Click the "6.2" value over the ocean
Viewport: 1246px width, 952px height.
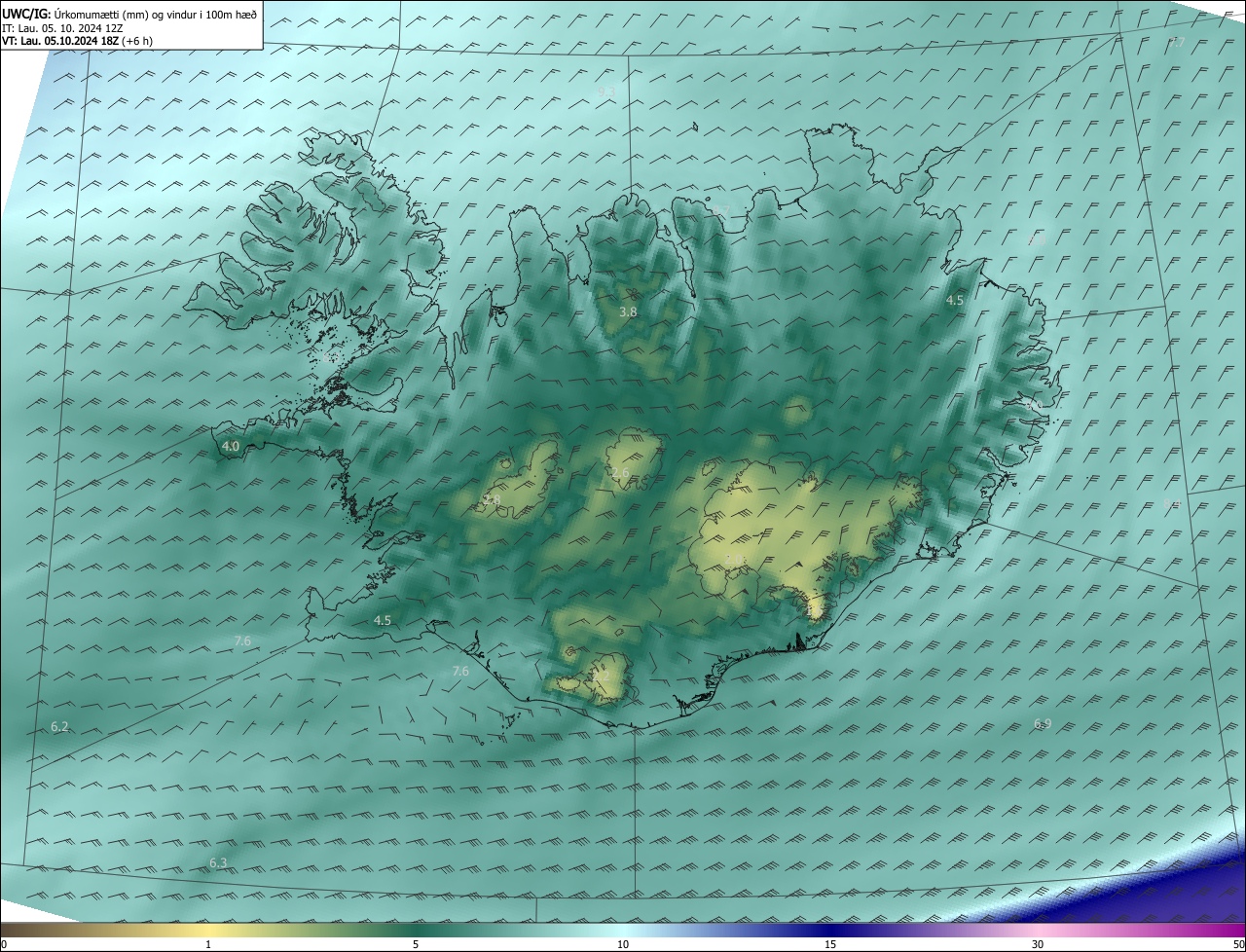(59, 727)
